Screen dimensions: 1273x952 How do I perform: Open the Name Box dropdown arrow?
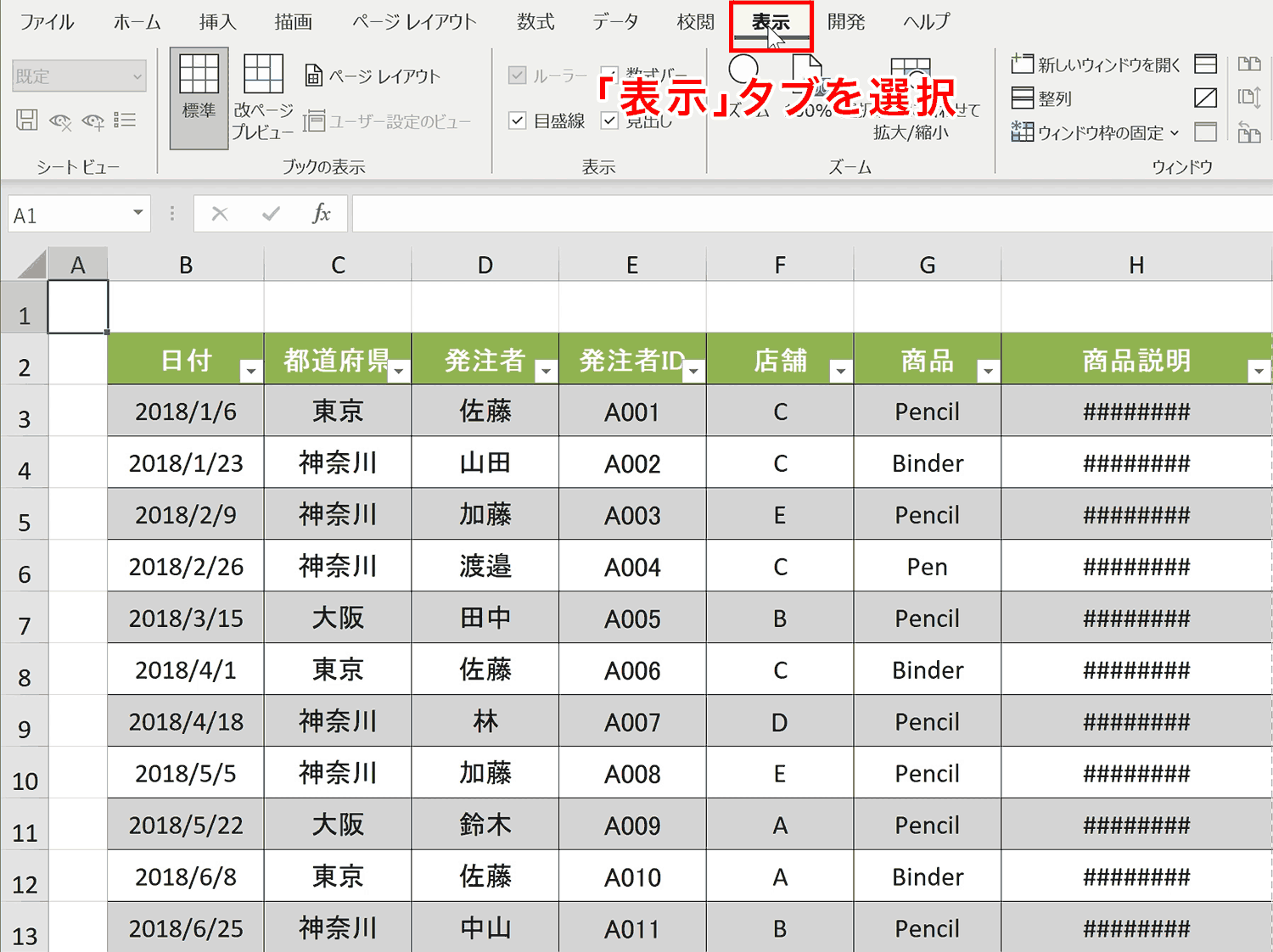pos(137,213)
